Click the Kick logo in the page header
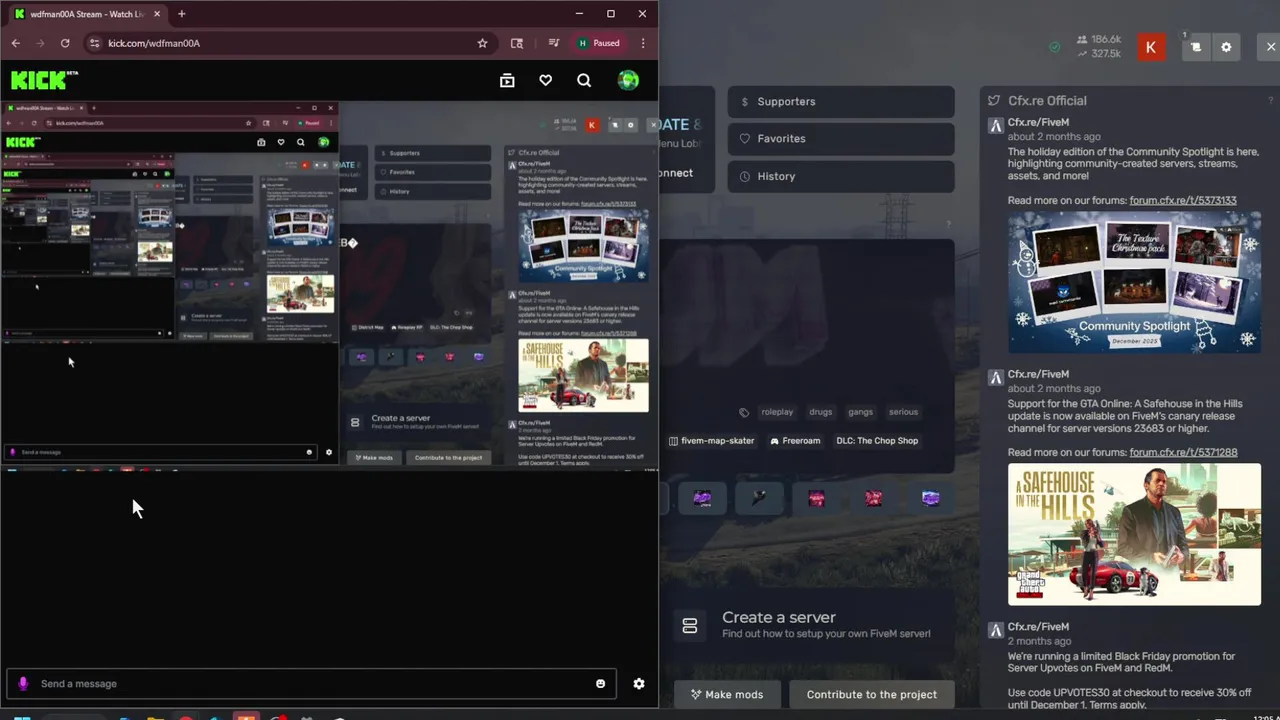Viewport: 1280px width, 720px height. [44, 81]
